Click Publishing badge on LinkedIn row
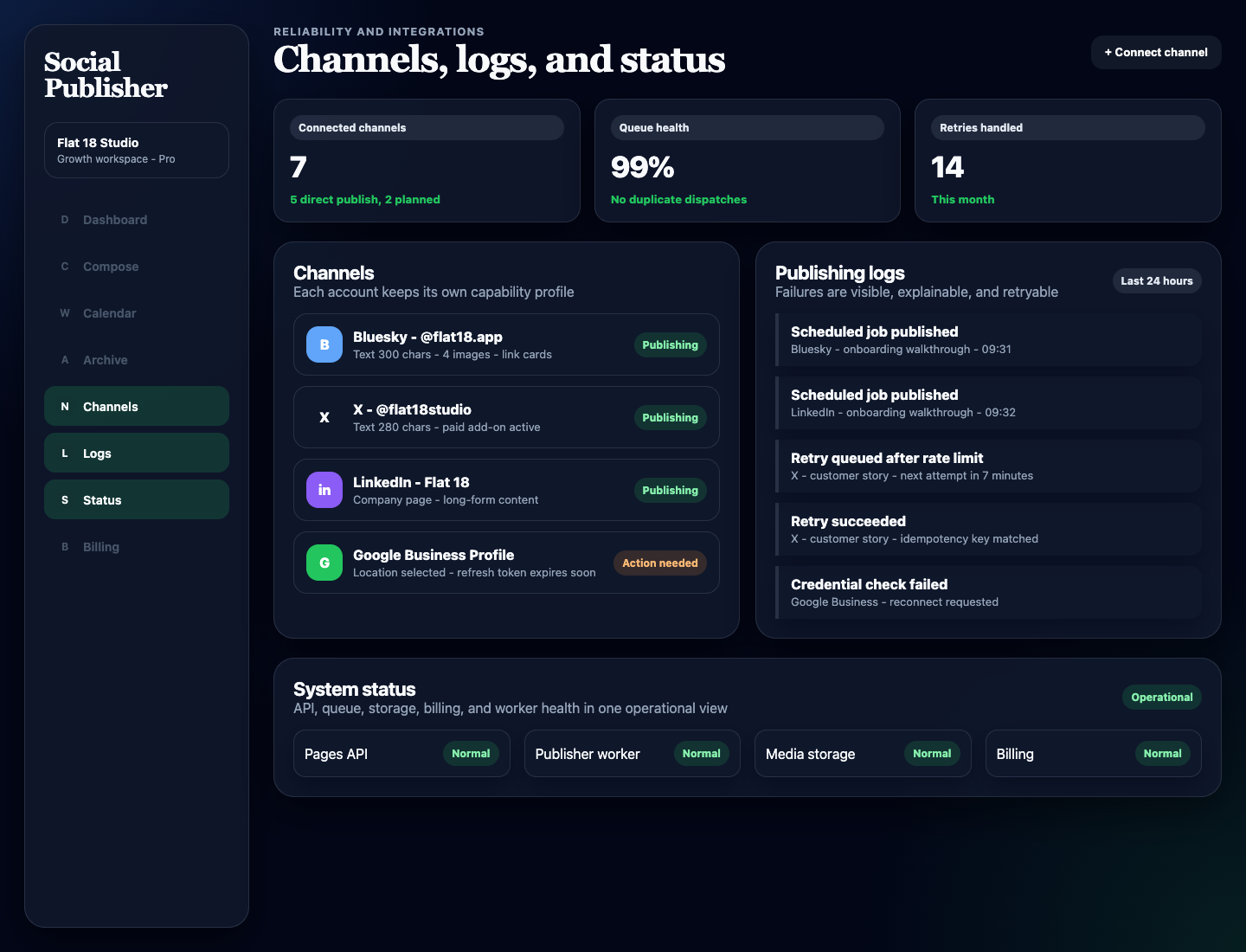 (x=670, y=490)
